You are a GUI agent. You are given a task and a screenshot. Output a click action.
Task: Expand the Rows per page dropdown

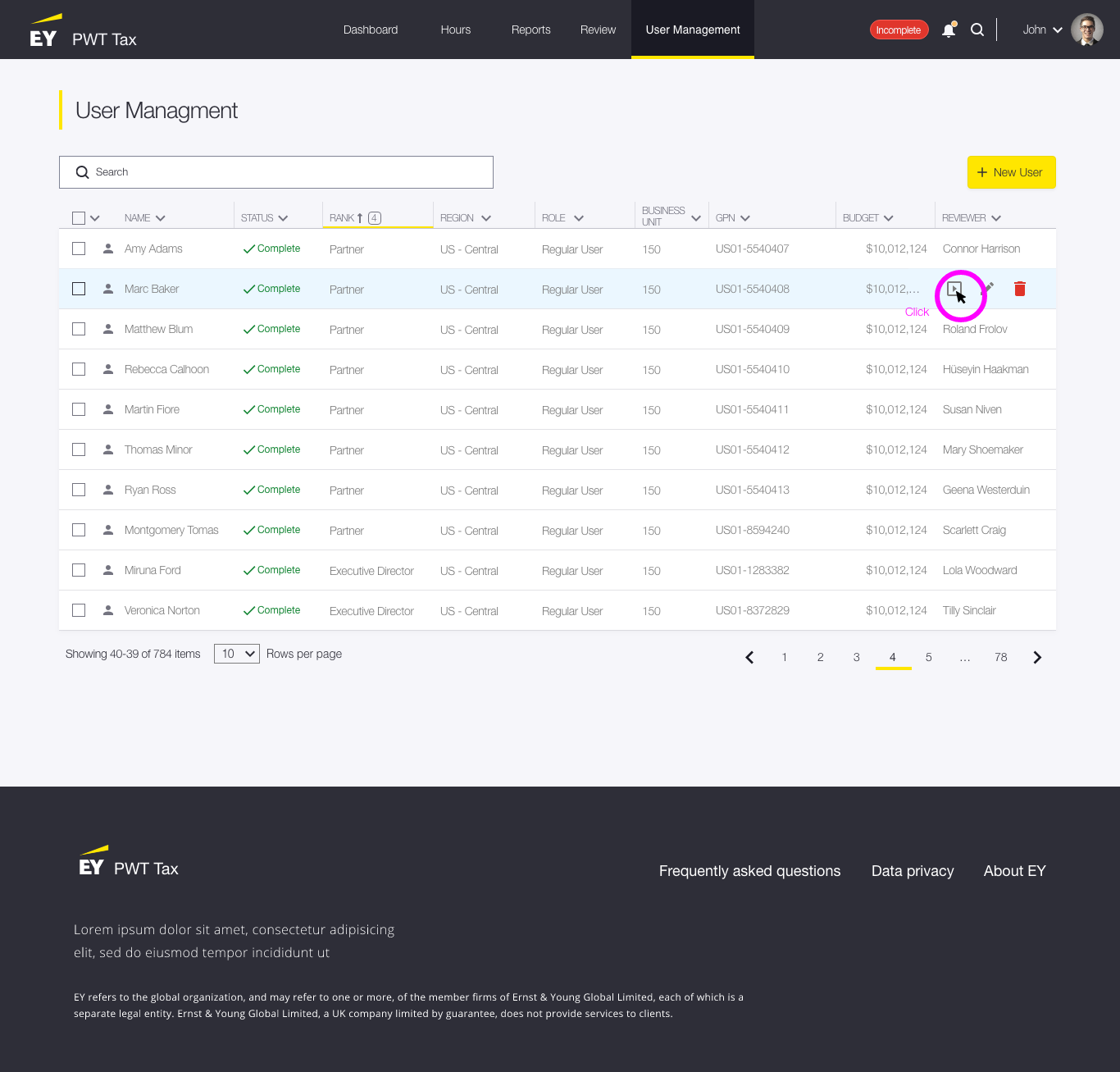click(x=236, y=654)
